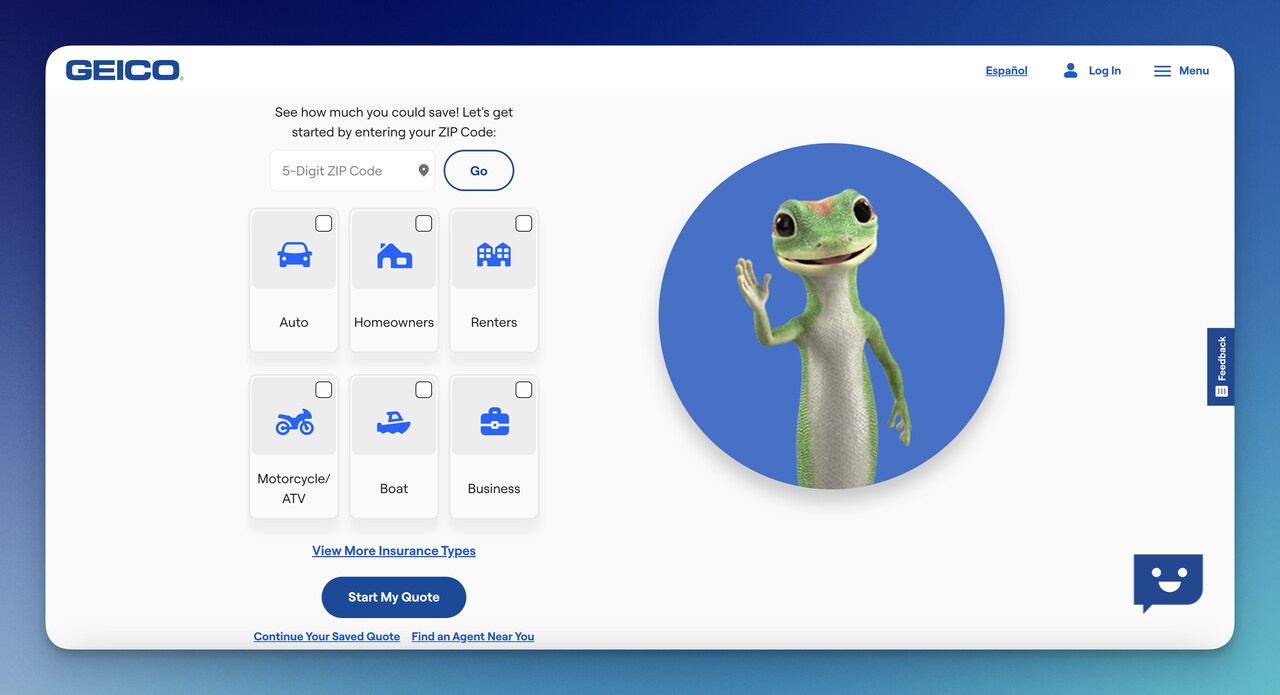Click the briefcase icon for Business
The image size is (1280, 695).
point(494,422)
